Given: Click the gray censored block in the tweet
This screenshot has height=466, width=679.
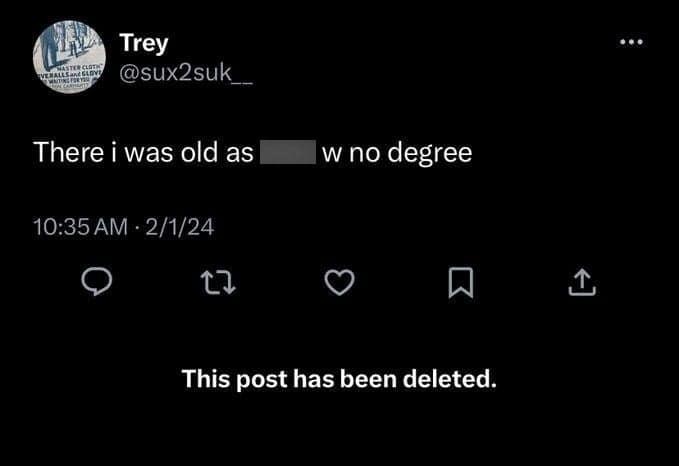Looking at the screenshot, I should pyautogui.click(x=288, y=153).
